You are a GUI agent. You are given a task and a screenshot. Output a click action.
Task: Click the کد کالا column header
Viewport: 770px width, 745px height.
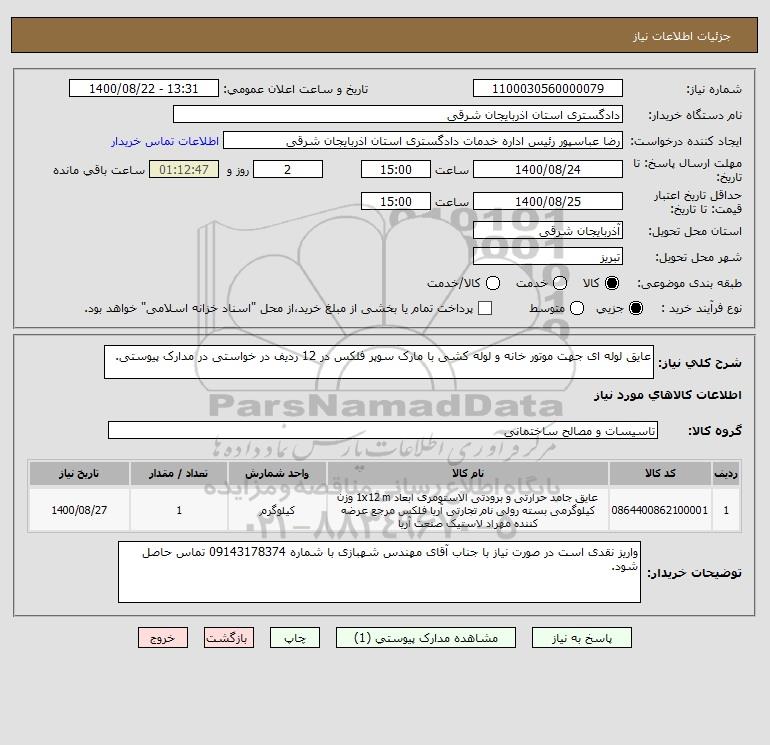pyautogui.click(x=660, y=473)
